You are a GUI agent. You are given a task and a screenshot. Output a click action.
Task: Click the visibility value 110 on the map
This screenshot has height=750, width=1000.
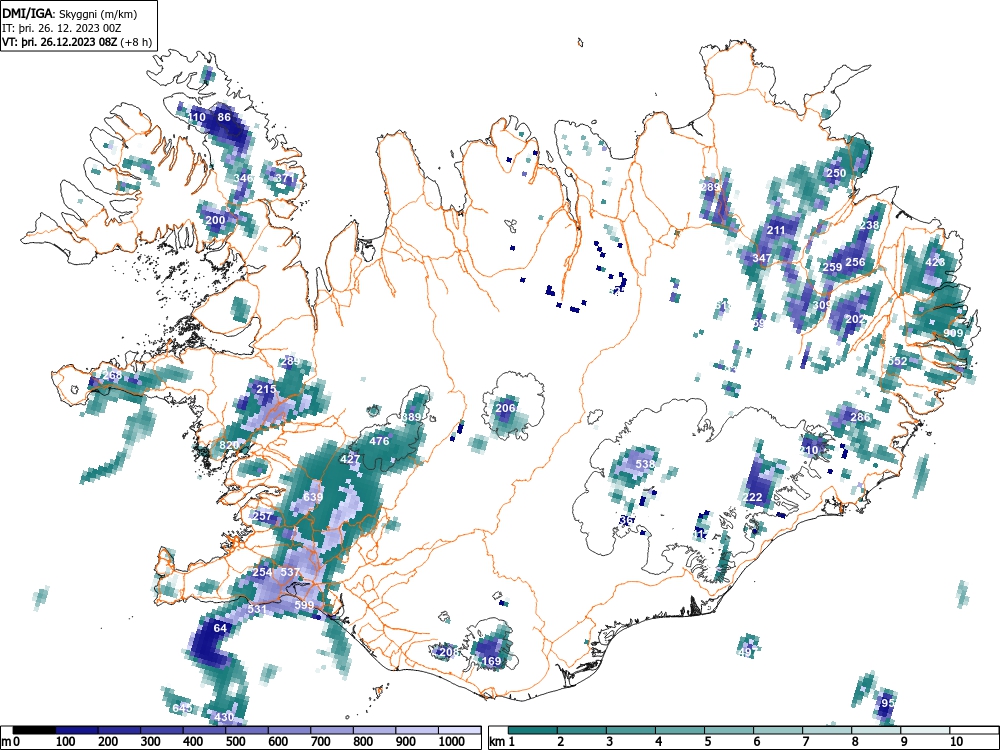point(197,117)
